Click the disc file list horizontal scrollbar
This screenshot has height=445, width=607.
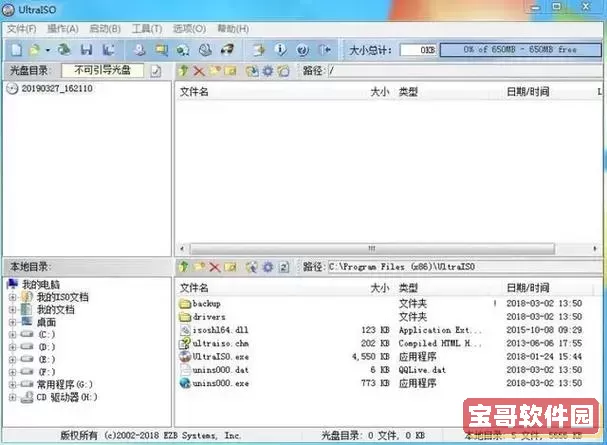tap(372, 248)
